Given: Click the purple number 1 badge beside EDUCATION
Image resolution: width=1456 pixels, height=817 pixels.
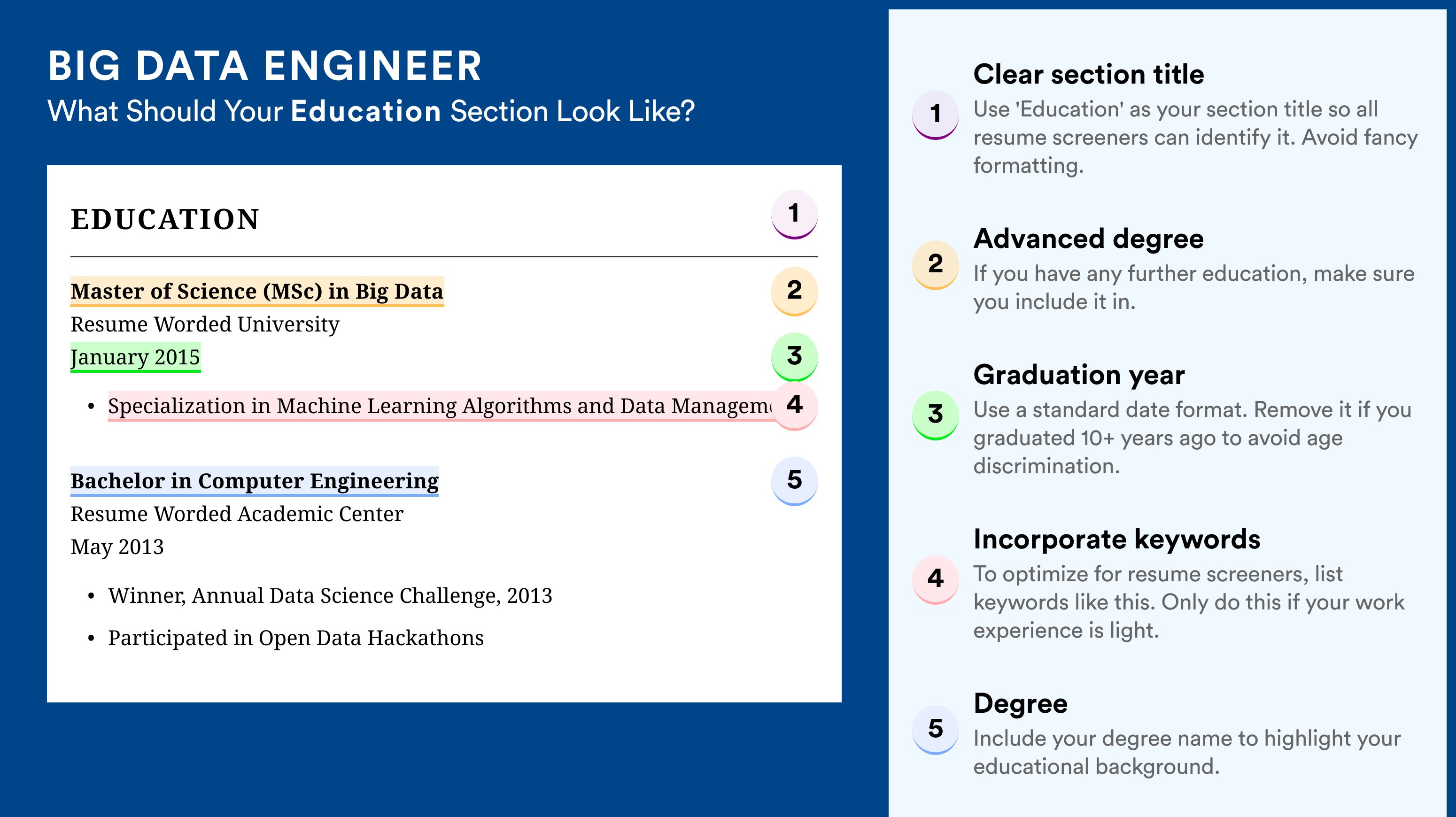Looking at the screenshot, I should click(794, 214).
